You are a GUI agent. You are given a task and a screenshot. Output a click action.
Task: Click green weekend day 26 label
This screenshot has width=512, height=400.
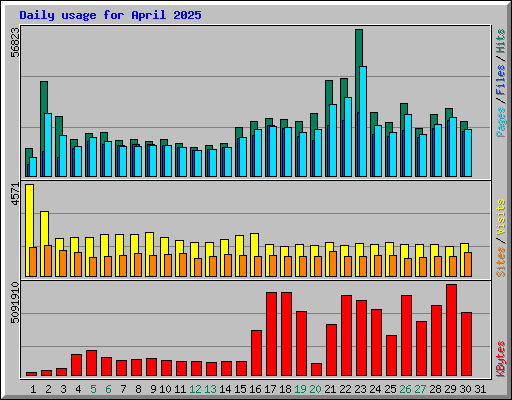(405, 389)
